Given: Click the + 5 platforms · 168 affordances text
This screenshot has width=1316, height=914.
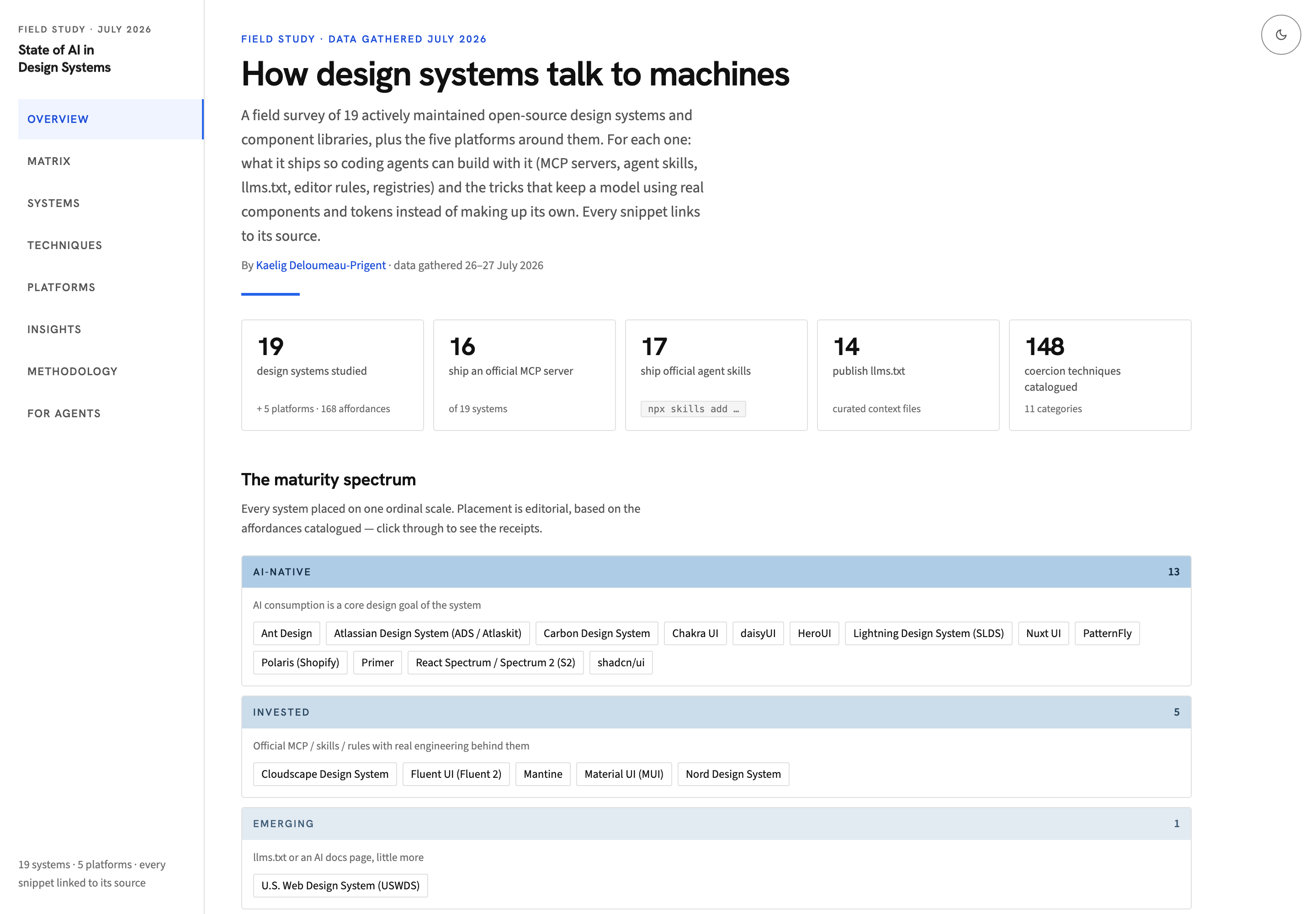Looking at the screenshot, I should click(323, 409).
